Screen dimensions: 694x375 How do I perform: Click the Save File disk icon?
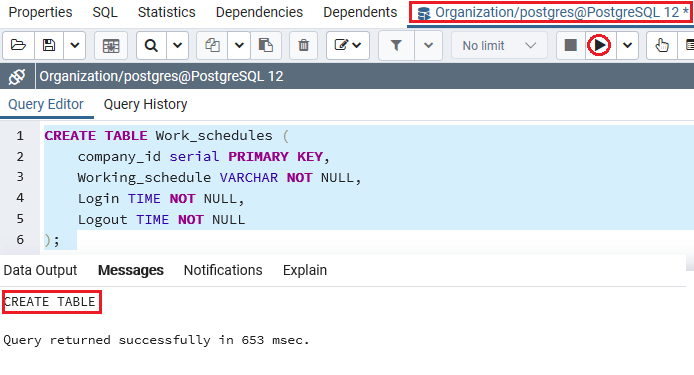49,45
